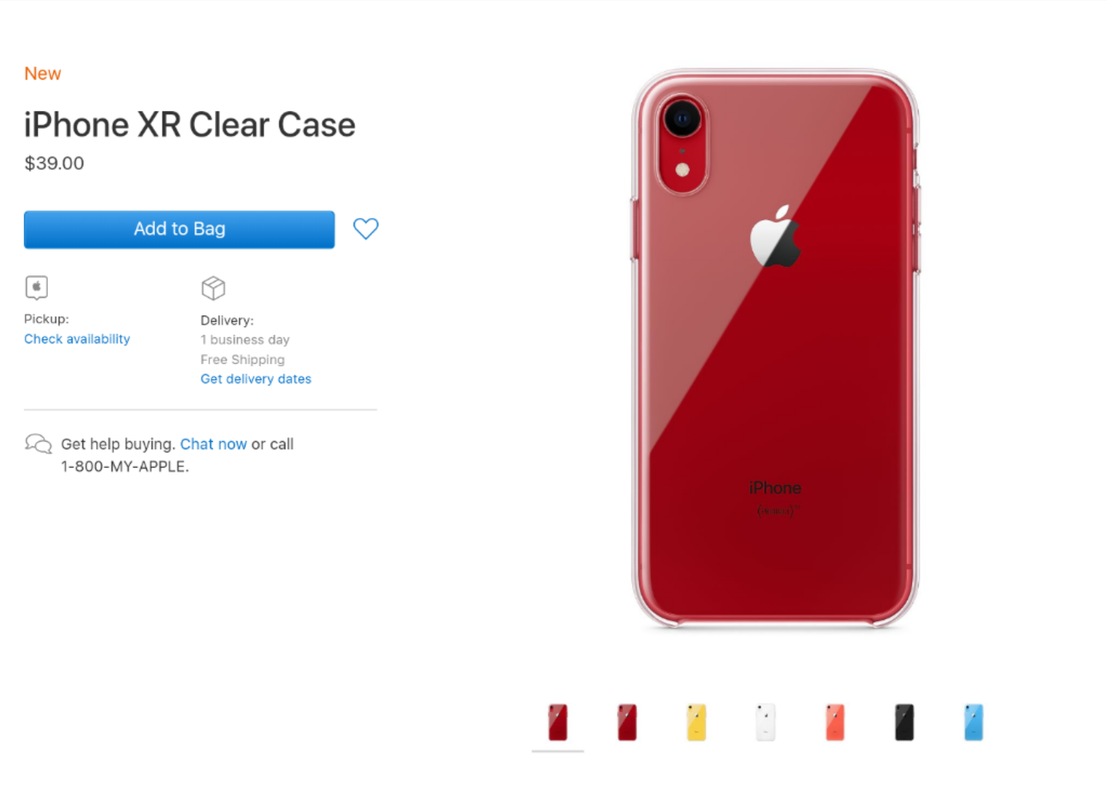Open Check availability link for pickup
Screen dimensions: 1107x800
click(x=77, y=339)
